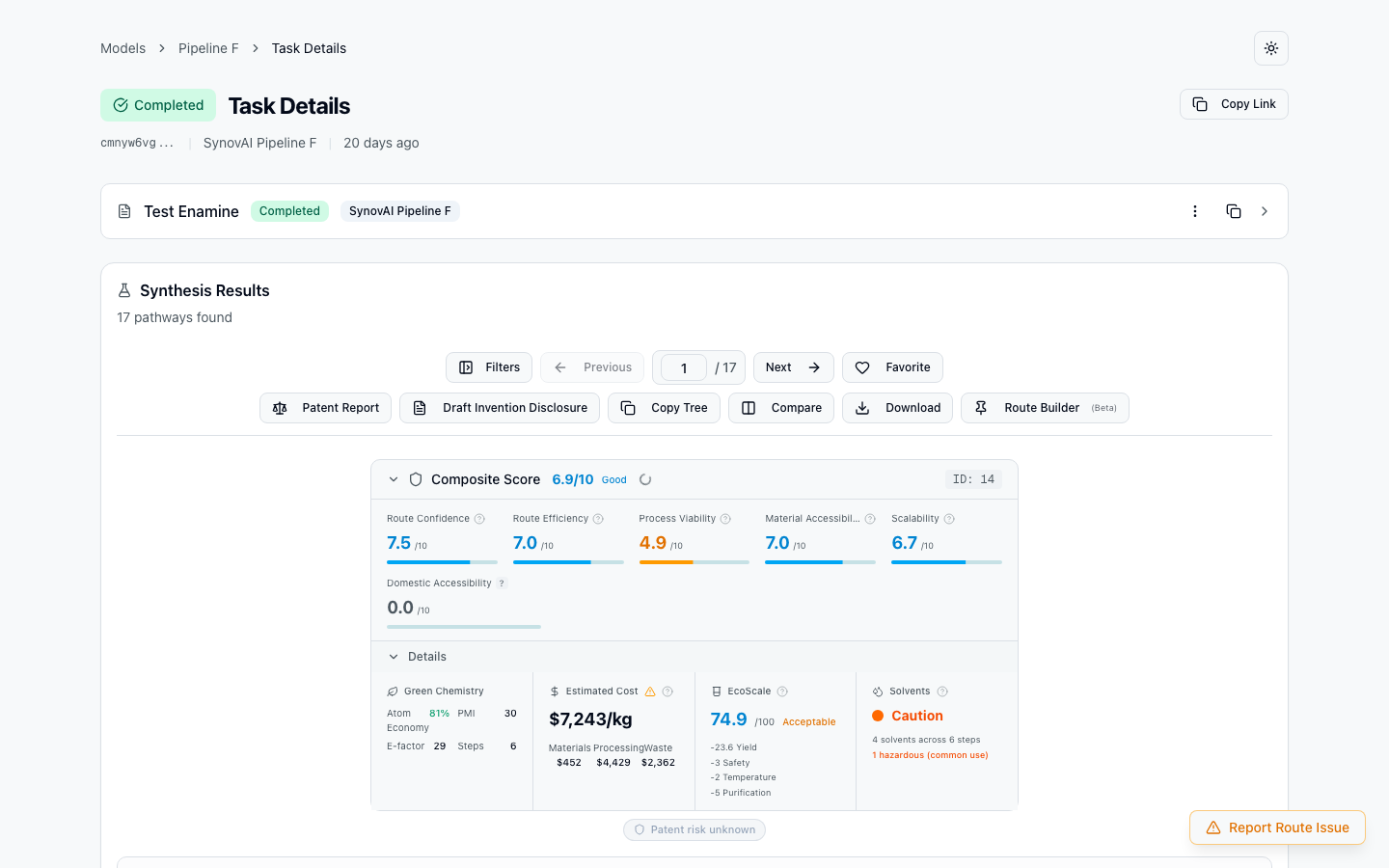The height and width of the screenshot is (868, 1389).
Task: Copy the Test Enamine task via icon
Action: 1234,211
